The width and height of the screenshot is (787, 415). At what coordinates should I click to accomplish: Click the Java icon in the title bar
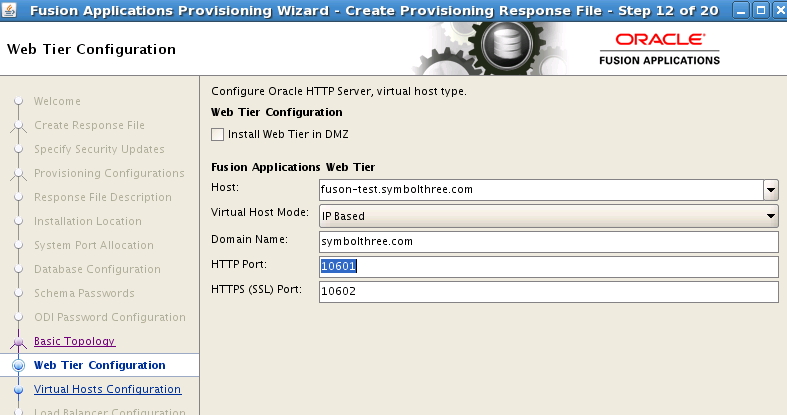(x=11, y=11)
